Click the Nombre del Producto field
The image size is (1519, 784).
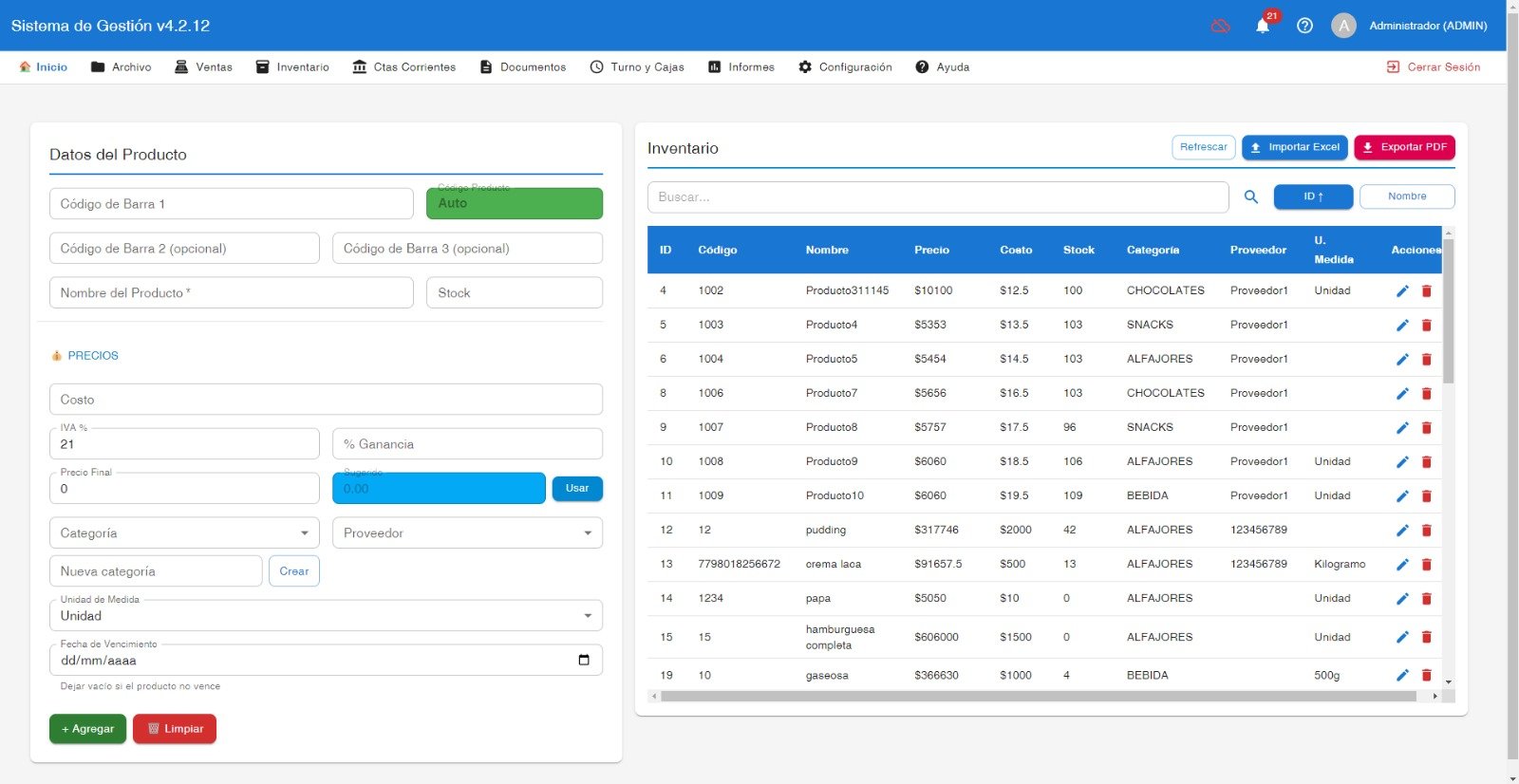[x=232, y=292]
